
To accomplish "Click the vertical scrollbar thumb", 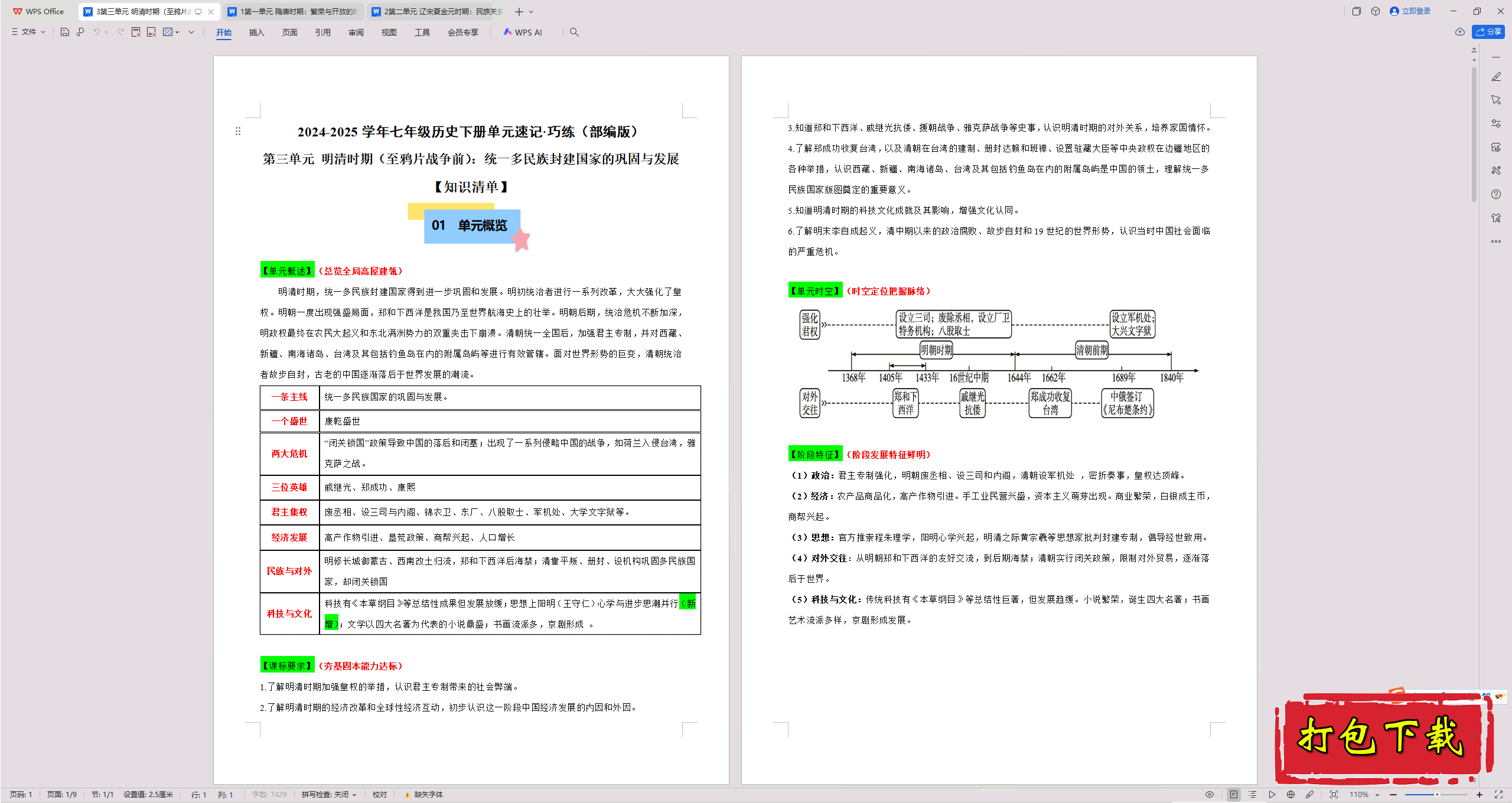I will [x=1474, y=133].
